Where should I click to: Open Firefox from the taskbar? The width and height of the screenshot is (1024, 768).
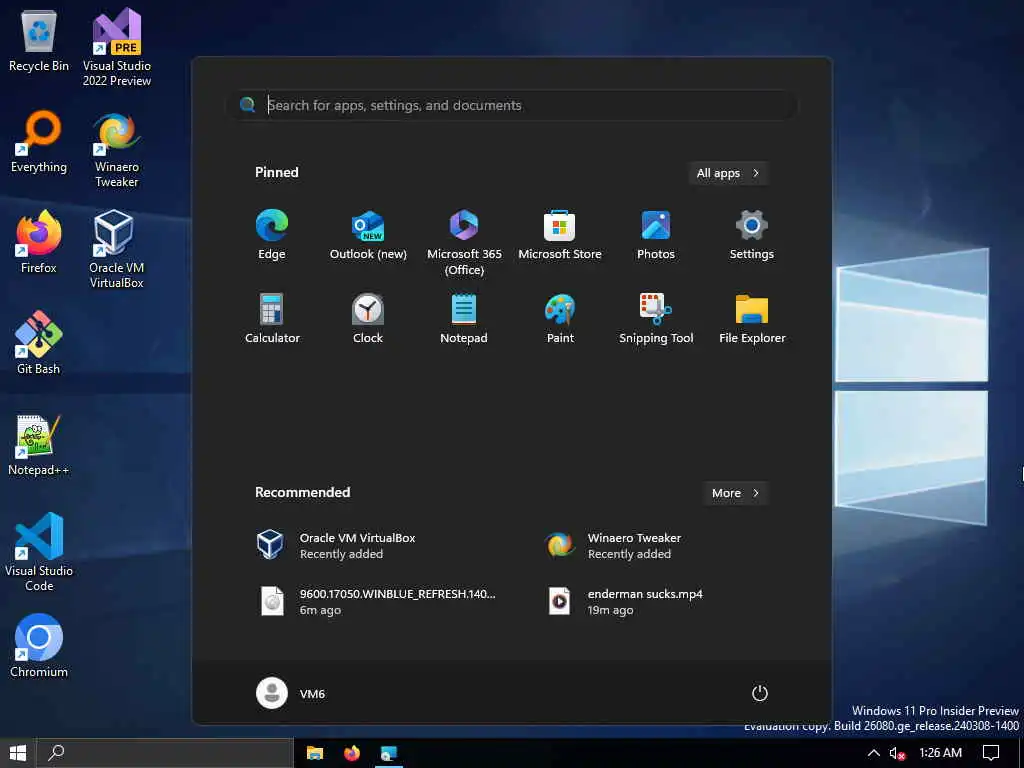click(x=351, y=753)
